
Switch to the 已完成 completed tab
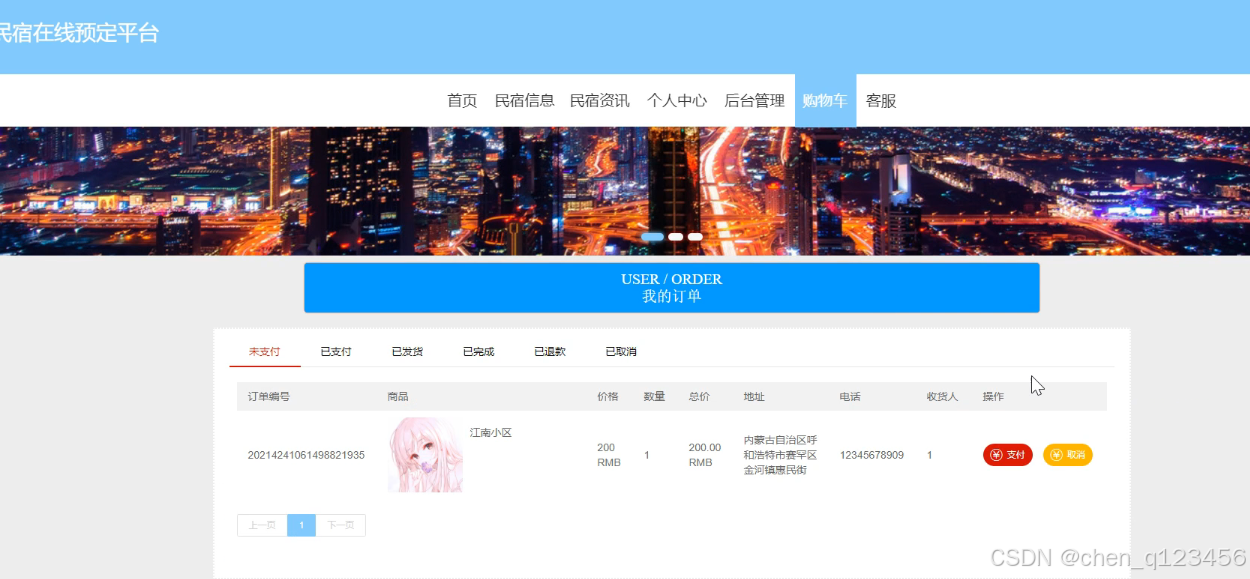click(x=477, y=351)
